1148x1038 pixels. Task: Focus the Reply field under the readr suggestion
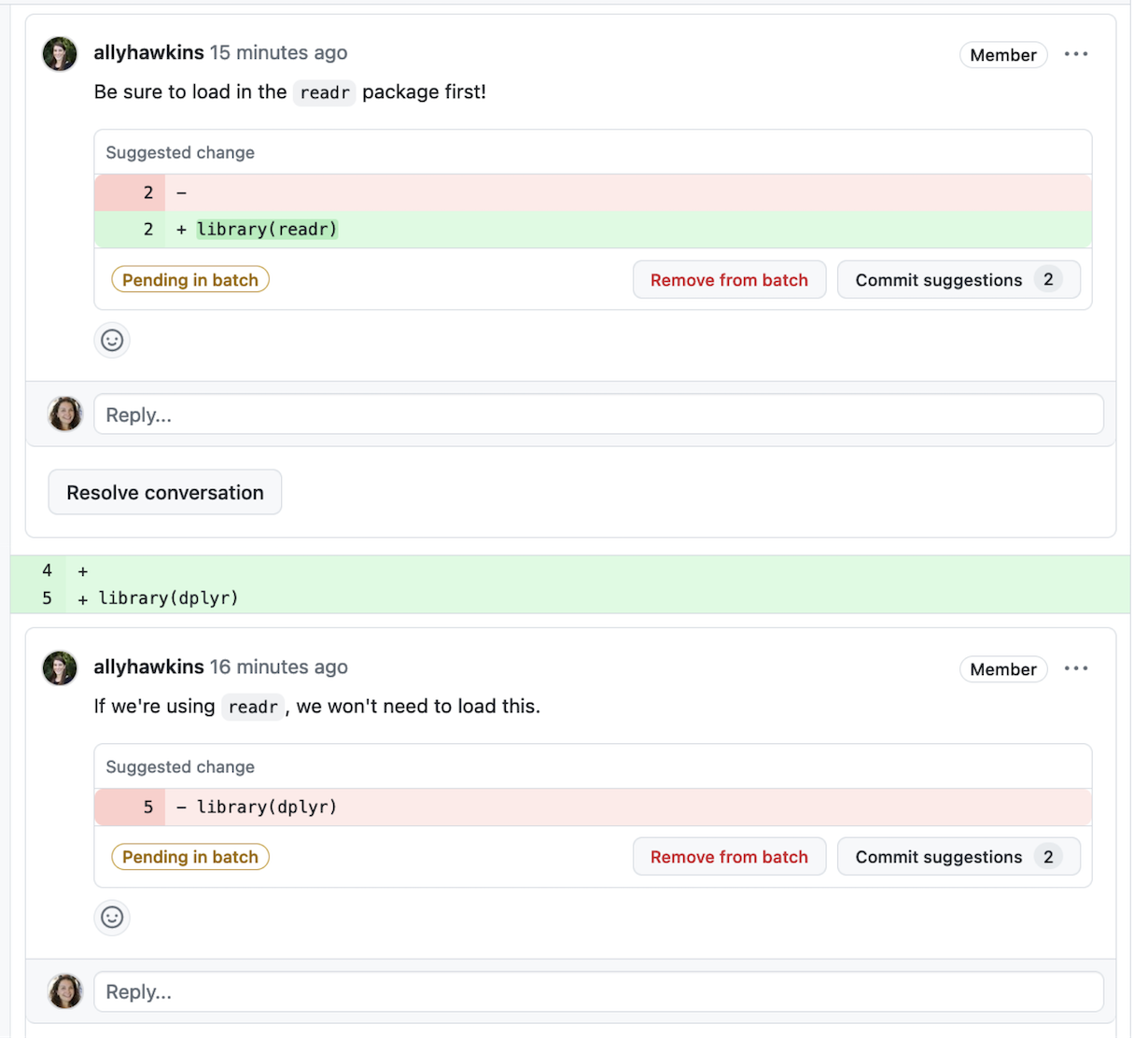[598, 414]
